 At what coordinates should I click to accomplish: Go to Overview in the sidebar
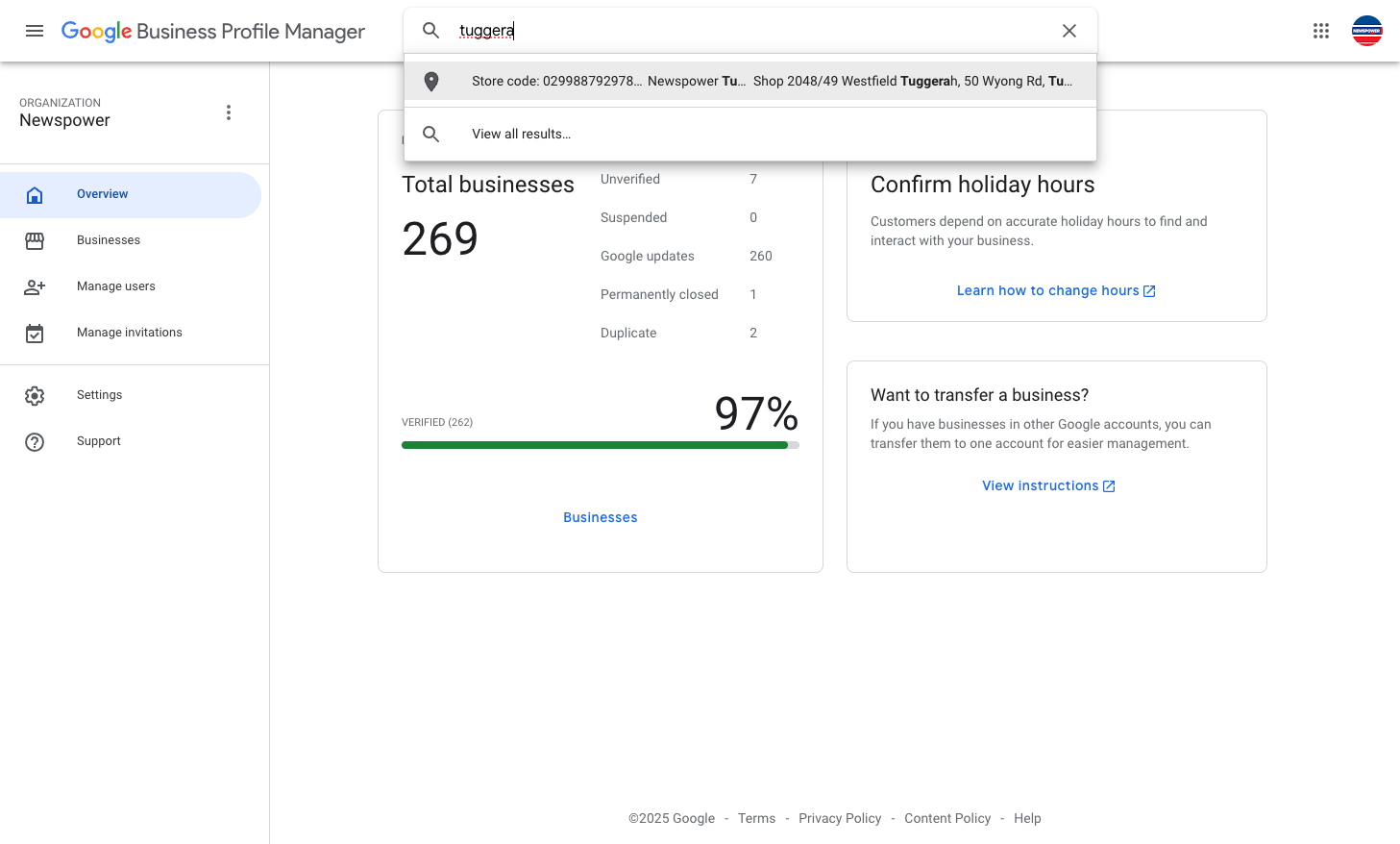(x=131, y=195)
